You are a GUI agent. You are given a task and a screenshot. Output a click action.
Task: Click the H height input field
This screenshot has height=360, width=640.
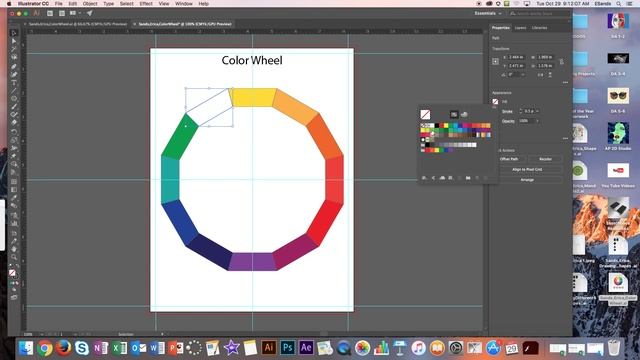[545, 66]
